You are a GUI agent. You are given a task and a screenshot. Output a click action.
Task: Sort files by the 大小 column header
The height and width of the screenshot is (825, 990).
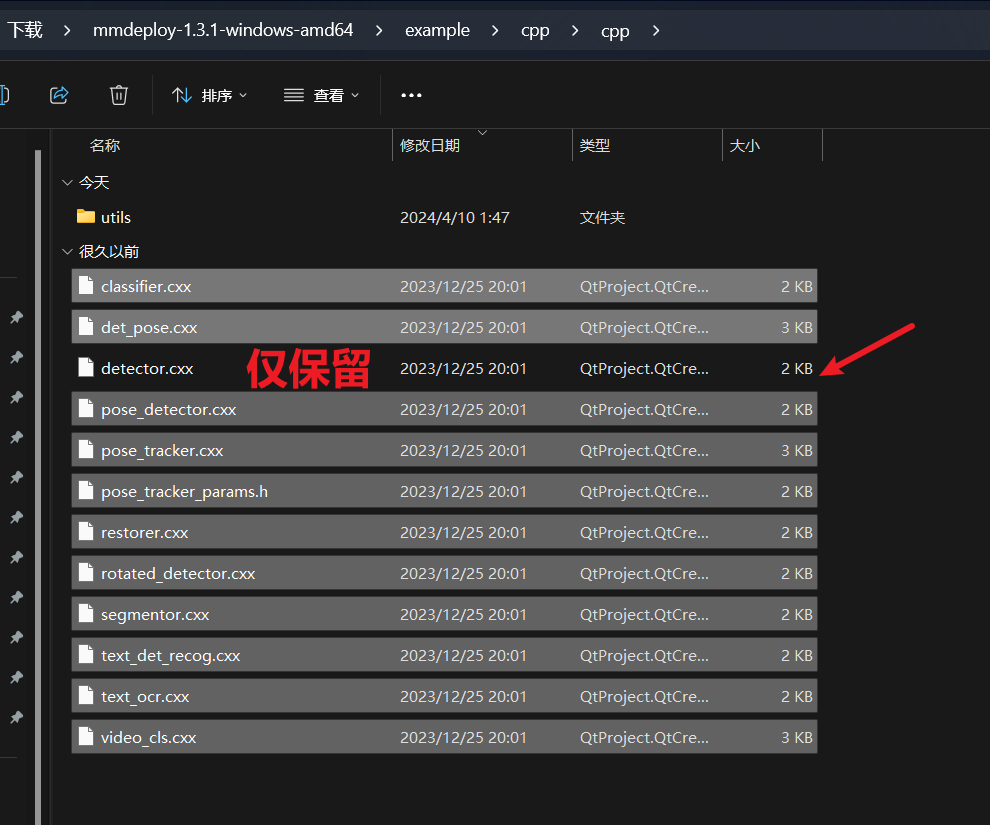[x=745, y=145]
